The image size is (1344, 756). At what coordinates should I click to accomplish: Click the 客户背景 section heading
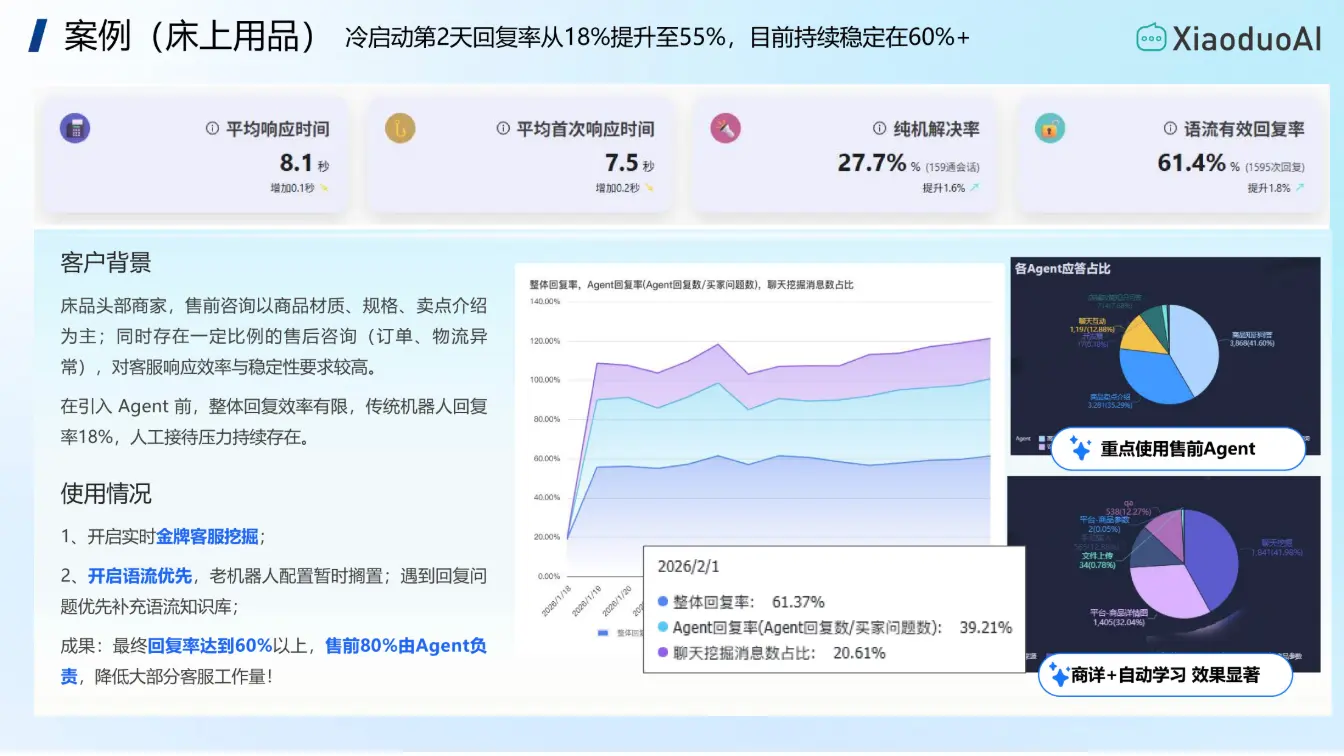(106, 263)
